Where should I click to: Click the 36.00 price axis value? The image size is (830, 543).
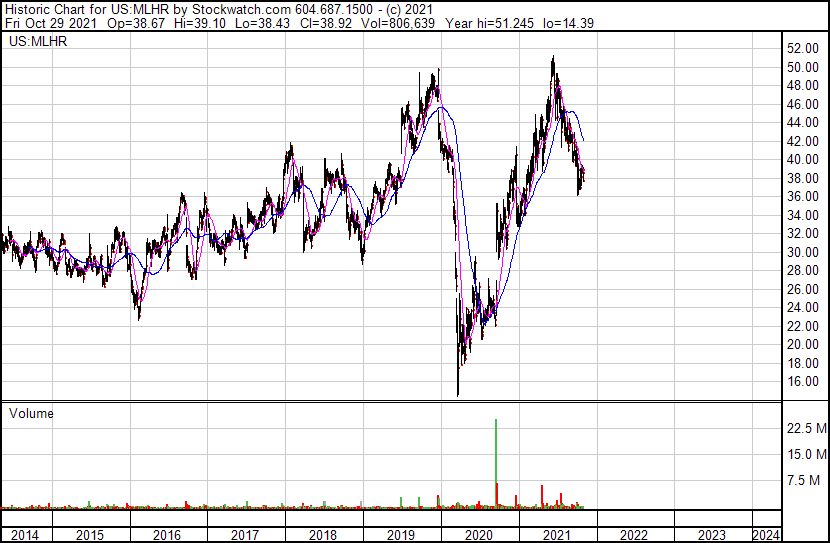(x=803, y=196)
